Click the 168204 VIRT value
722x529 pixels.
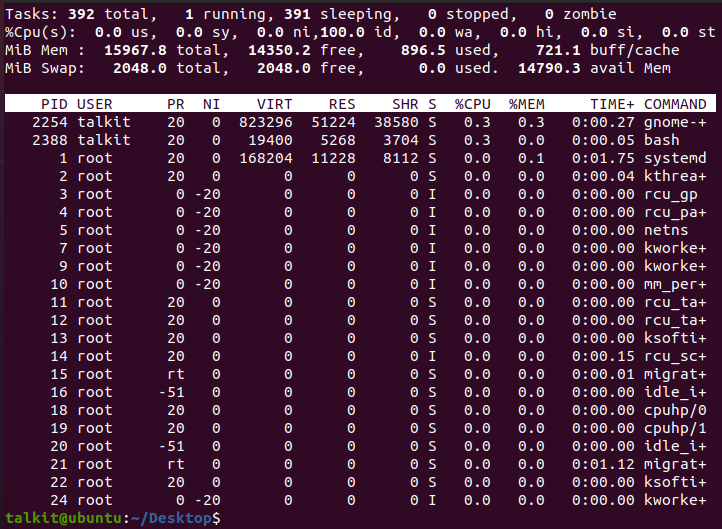[266, 158]
